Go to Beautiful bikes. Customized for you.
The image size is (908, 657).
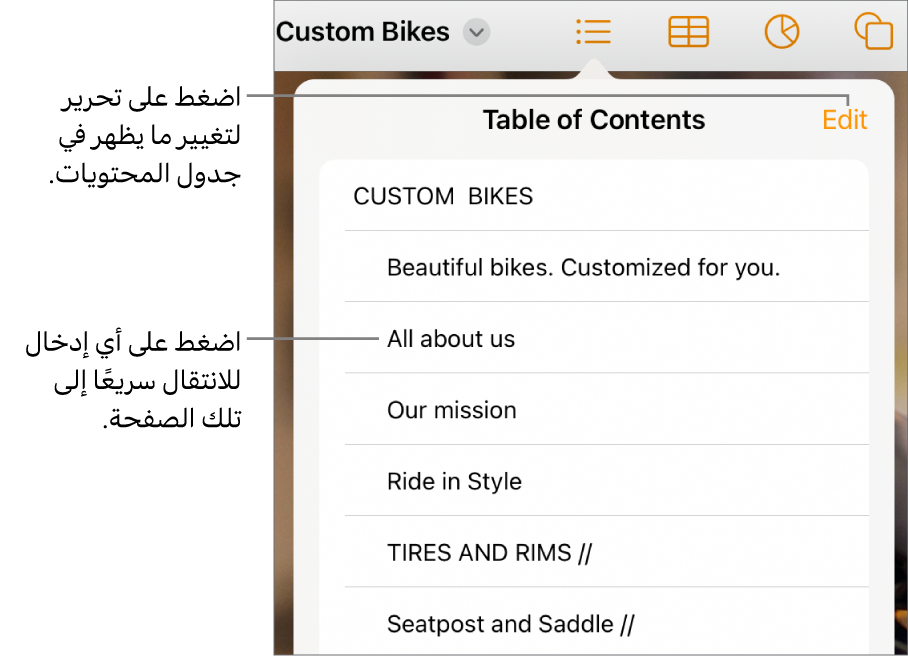point(583,268)
